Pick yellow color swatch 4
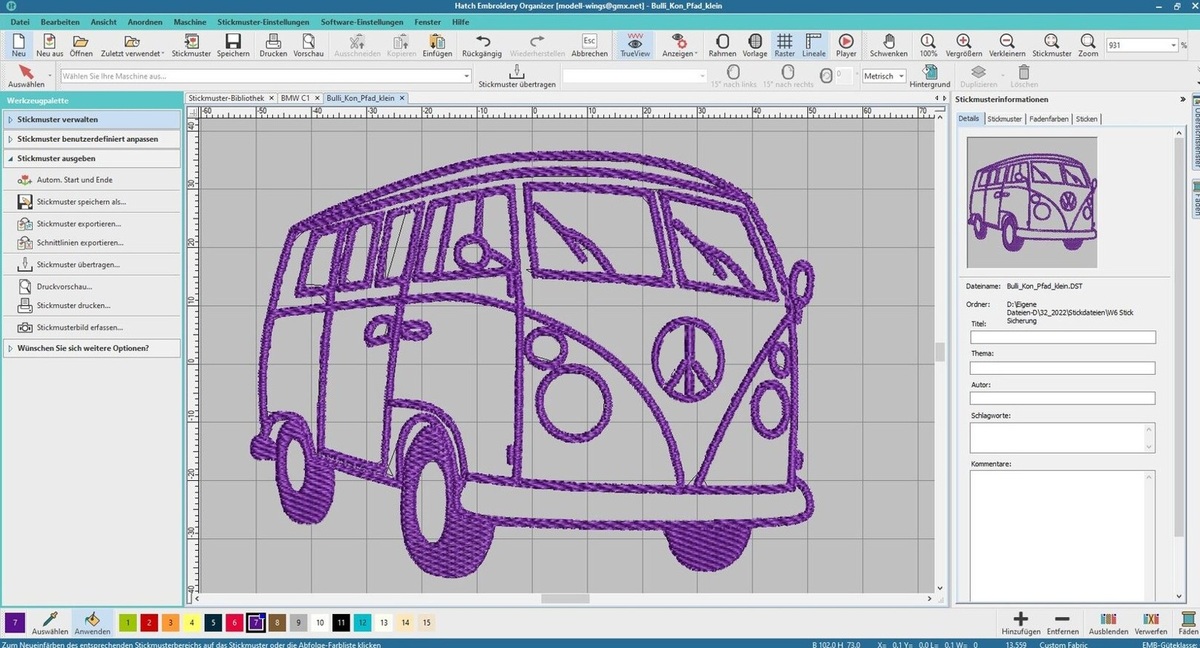The width and height of the screenshot is (1200, 648). [192, 622]
